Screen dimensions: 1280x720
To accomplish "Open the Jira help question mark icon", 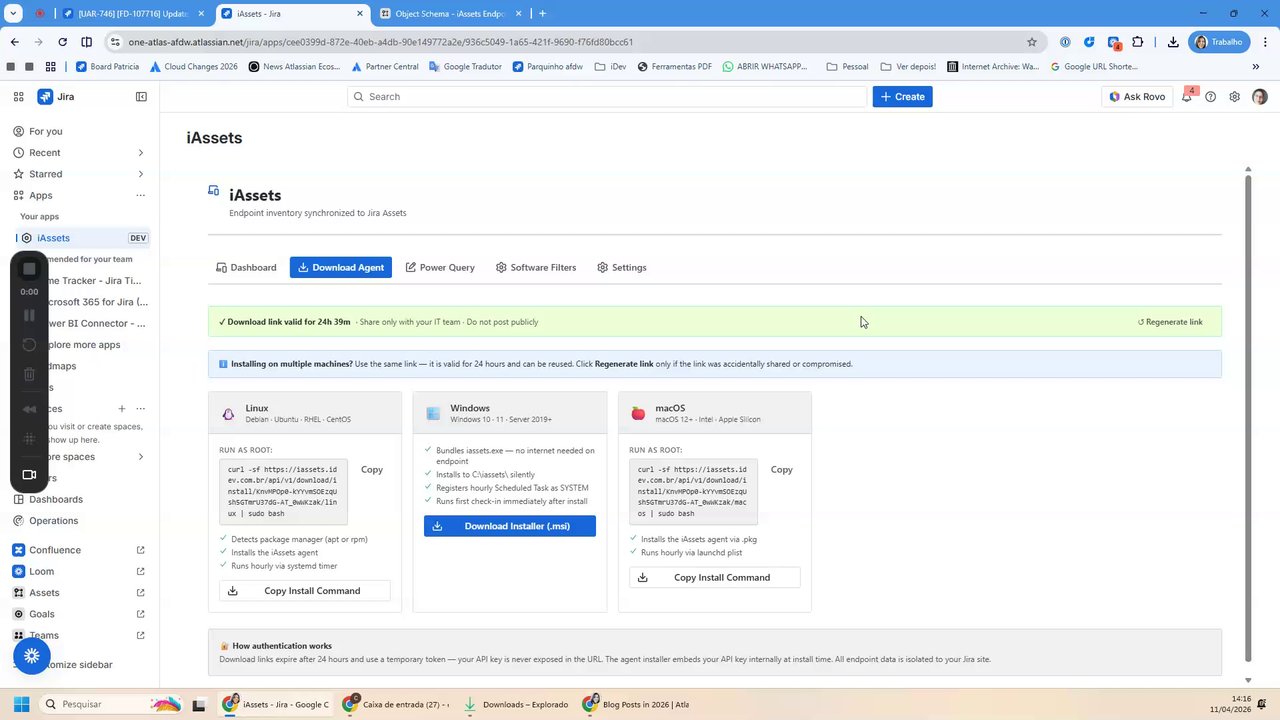I will (x=1211, y=97).
